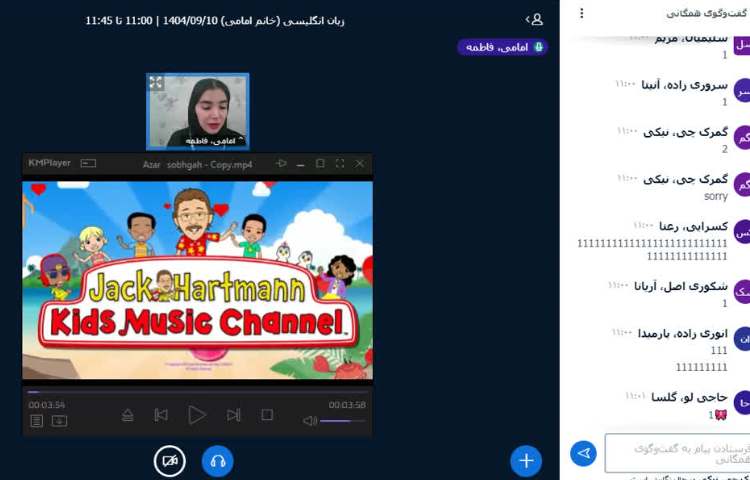This screenshot has width=750, height=480.
Task: Click the avatar of کسرایی، رعنا
Action: pyautogui.click(x=742, y=232)
